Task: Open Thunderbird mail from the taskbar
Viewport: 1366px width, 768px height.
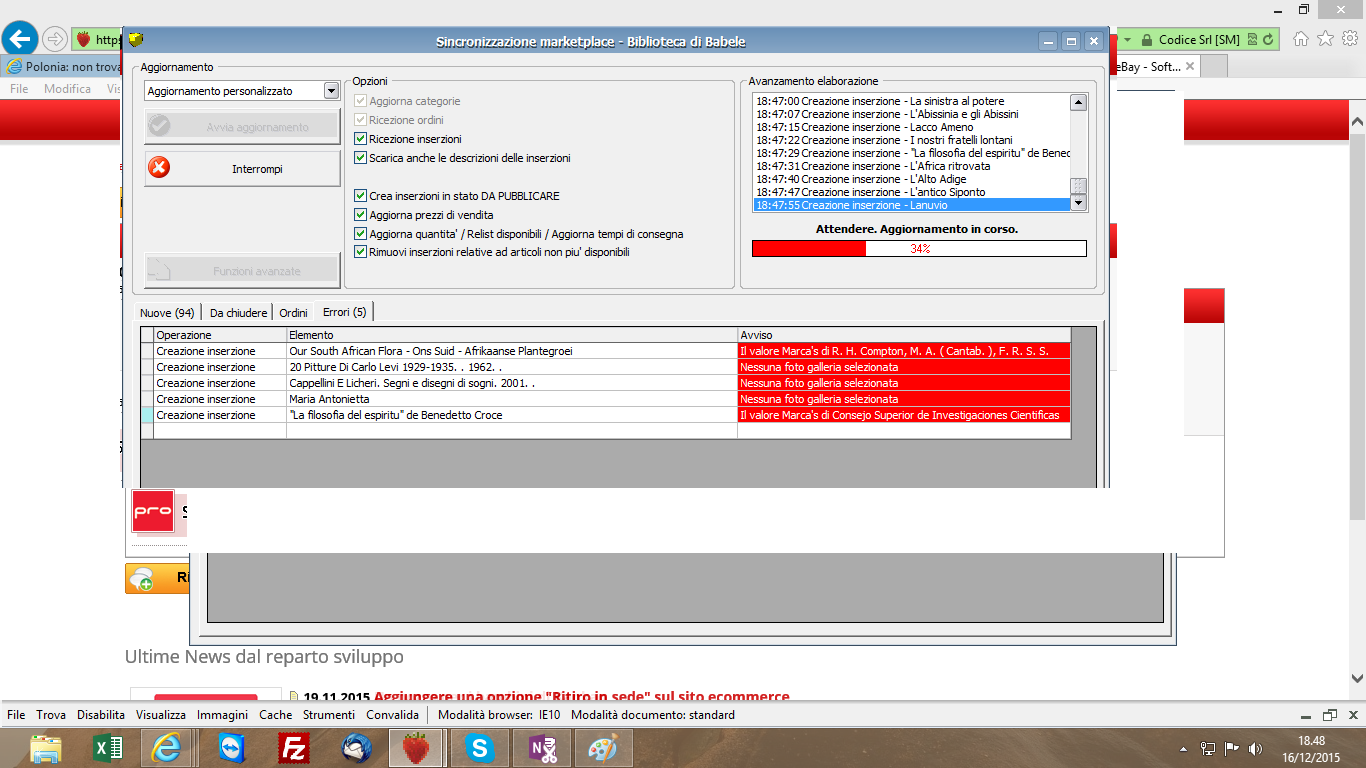Action: point(356,748)
